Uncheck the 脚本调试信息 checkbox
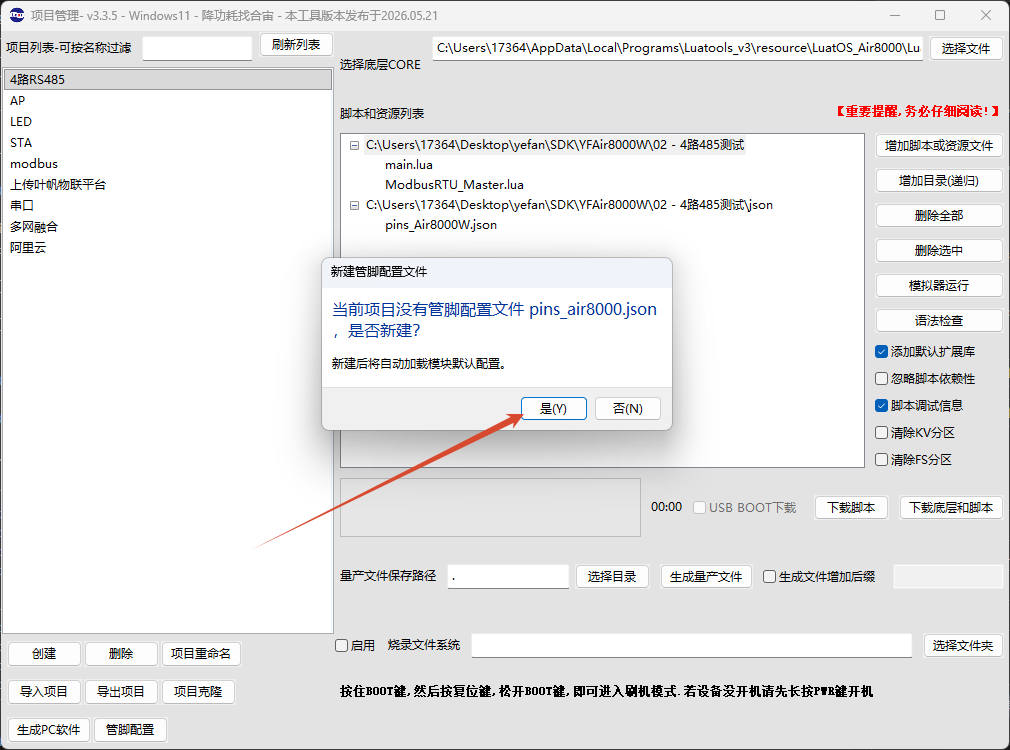The height and width of the screenshot is (750, 1010). pos(882,405)
